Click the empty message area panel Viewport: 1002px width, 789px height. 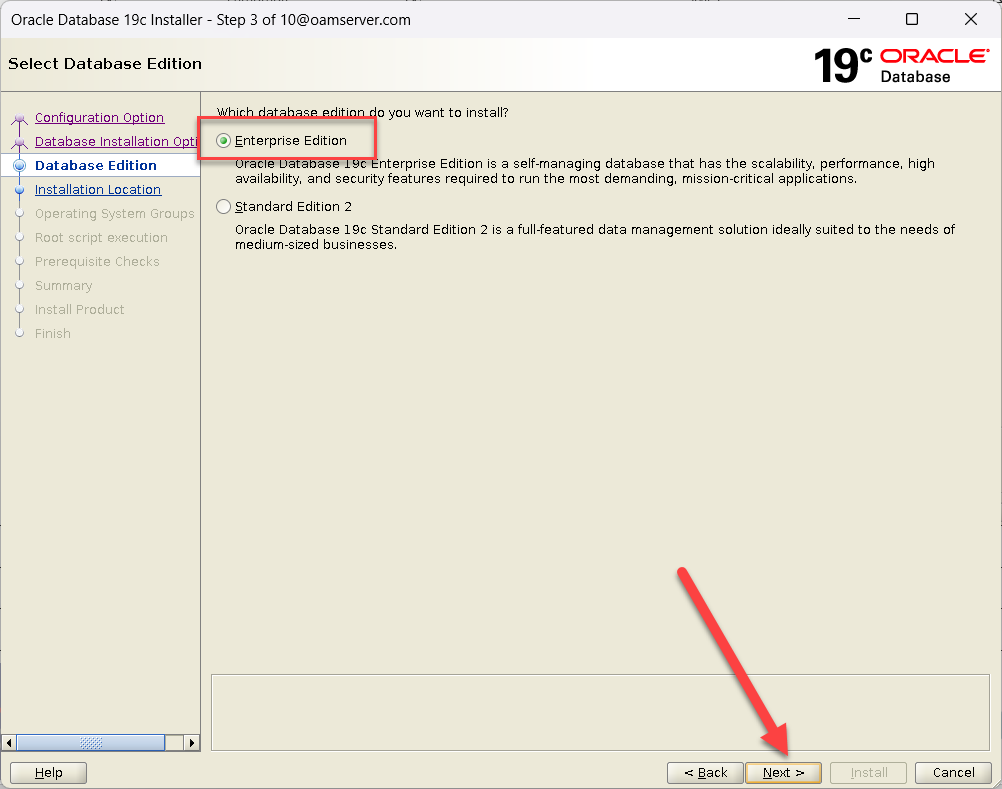(x=600, y=711)
